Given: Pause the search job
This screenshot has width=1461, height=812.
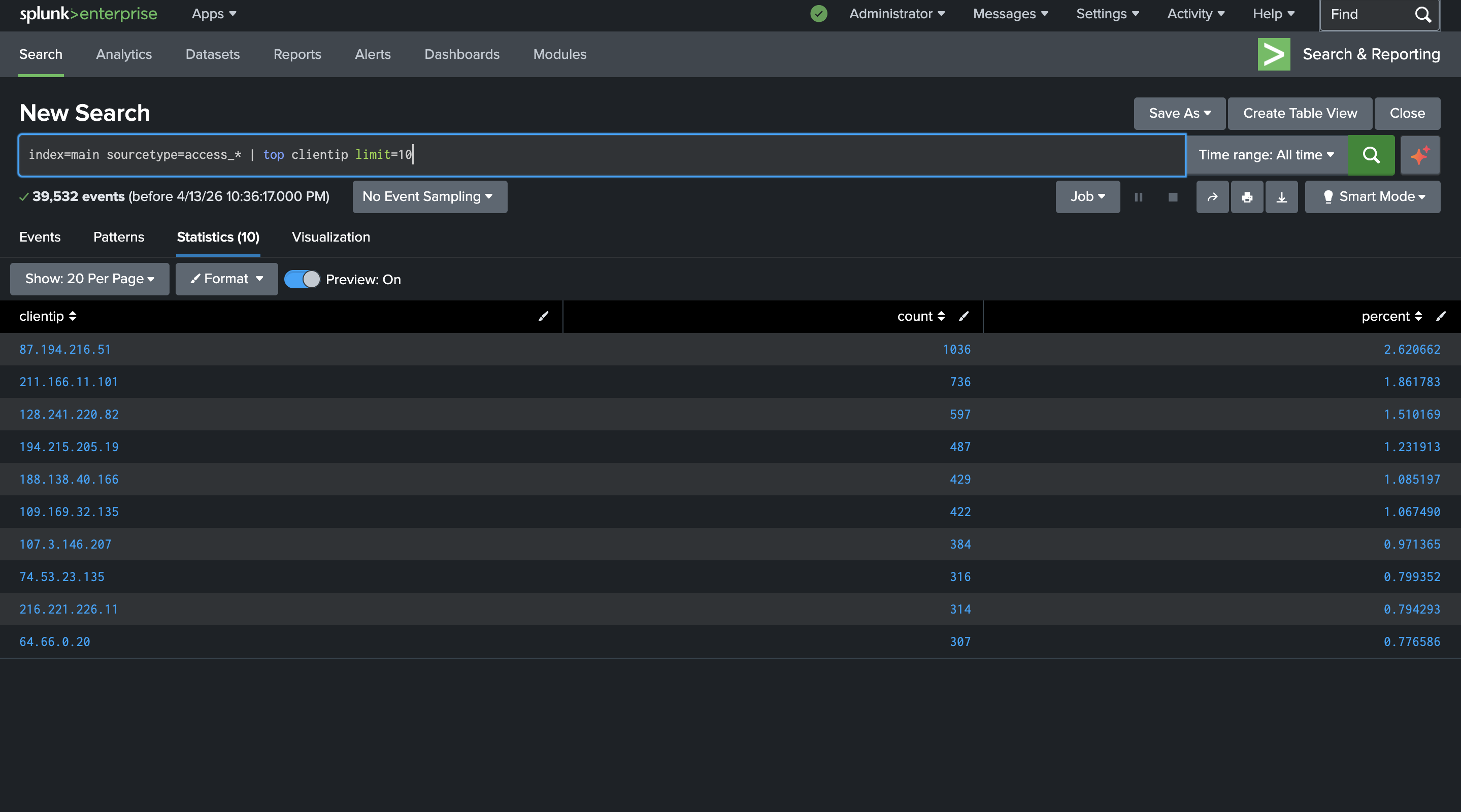Looking at the screenshot, I should click(1138, 197).
